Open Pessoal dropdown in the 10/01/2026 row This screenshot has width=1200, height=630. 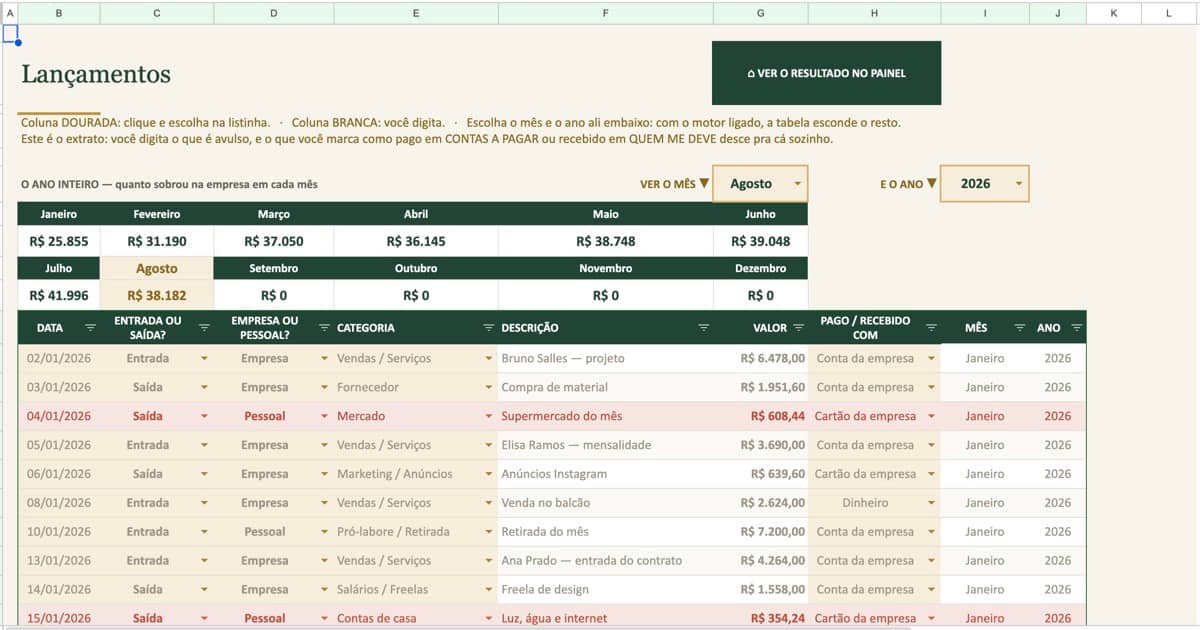pos(324,532)
